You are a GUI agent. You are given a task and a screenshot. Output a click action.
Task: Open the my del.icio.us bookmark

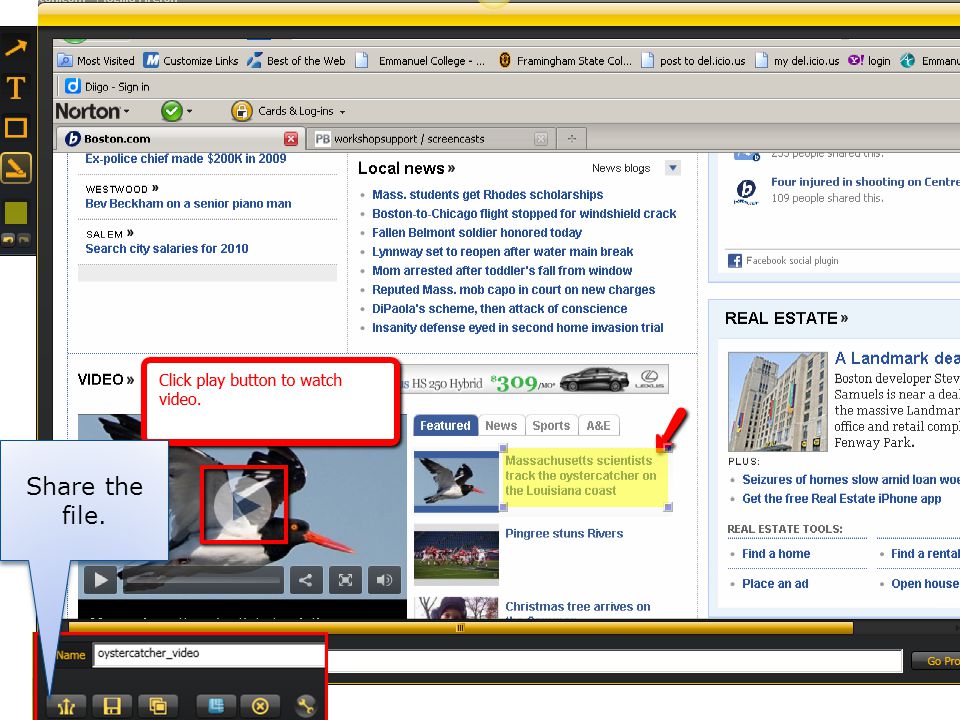pyautogui.click(x=797, y=61)
